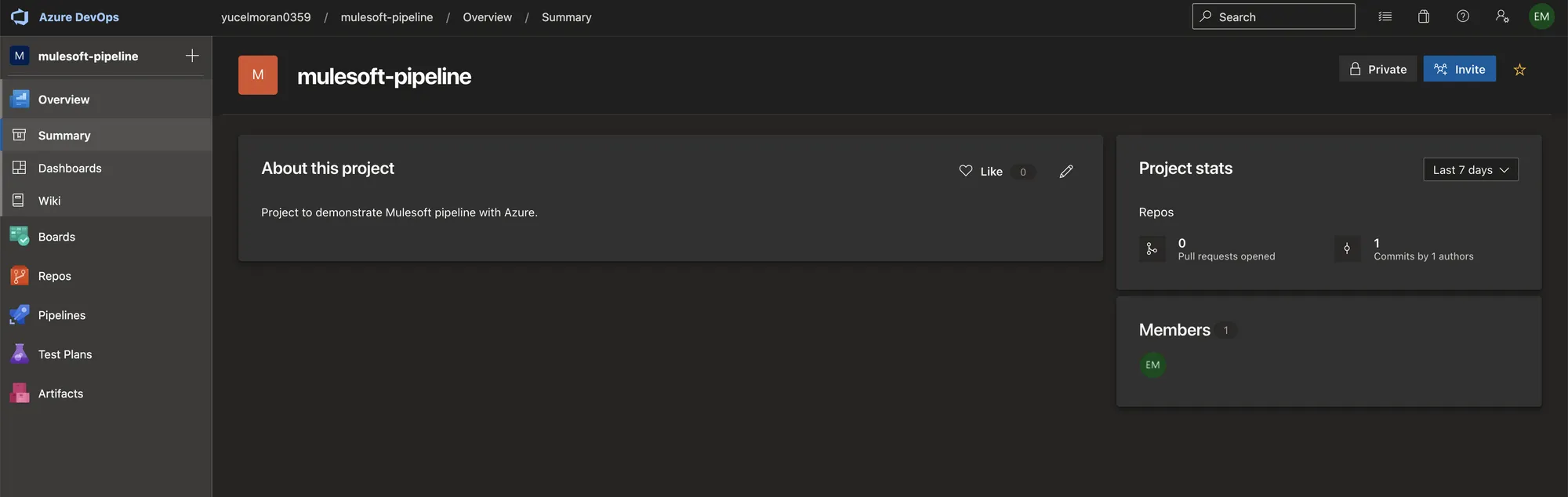Like the project with heart button
Image resolution: width=1568 pixels, height=497 pixels.
point(981,171)
